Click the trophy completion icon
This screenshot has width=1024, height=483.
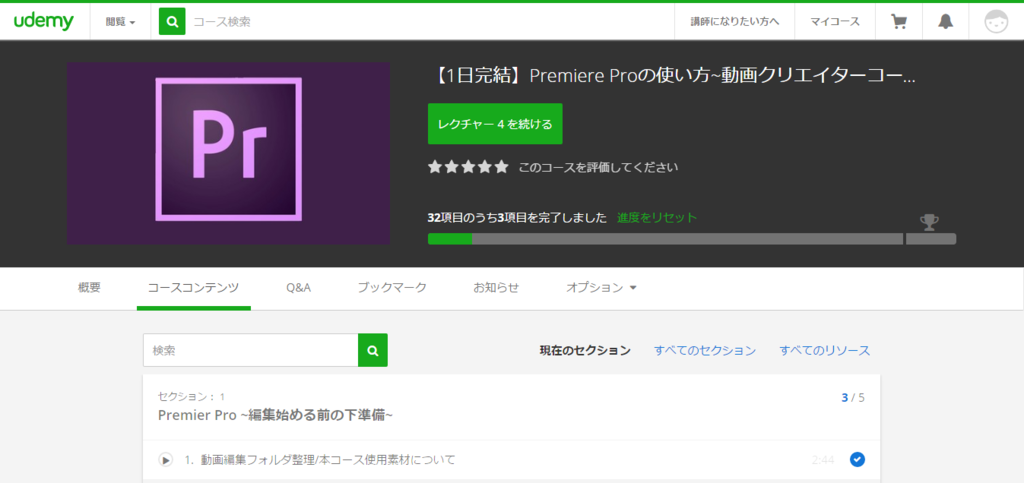point(929,223)
